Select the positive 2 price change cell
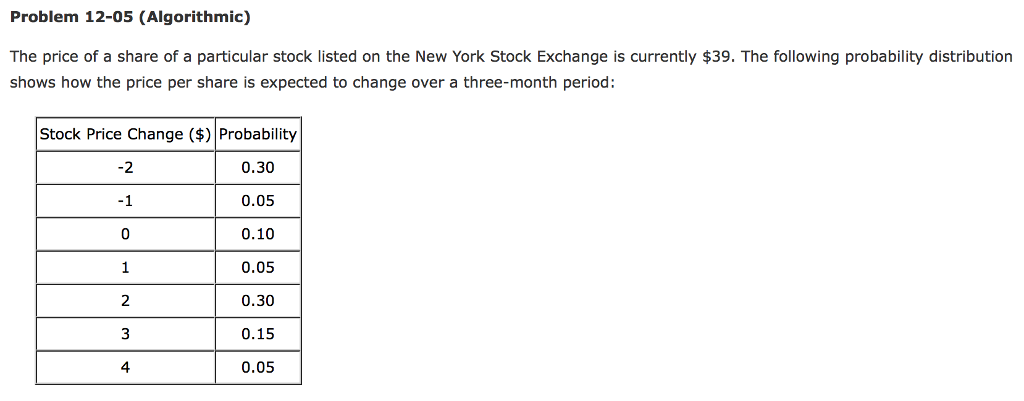 pos(125,301)
